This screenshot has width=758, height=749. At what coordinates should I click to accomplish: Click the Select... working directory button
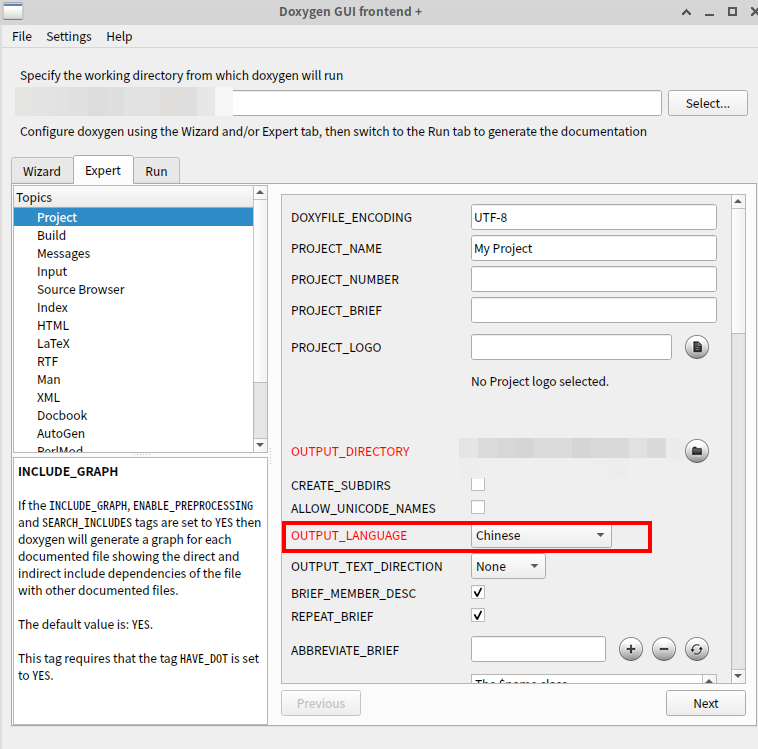[x=708, y=103]
